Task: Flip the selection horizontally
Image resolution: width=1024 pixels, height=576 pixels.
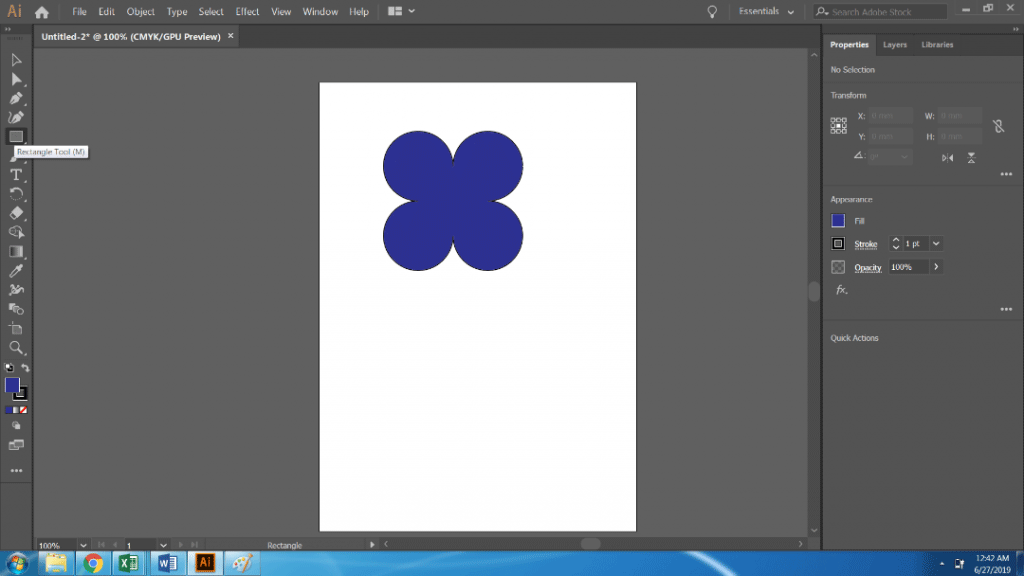Action: [x=947, y=158]
